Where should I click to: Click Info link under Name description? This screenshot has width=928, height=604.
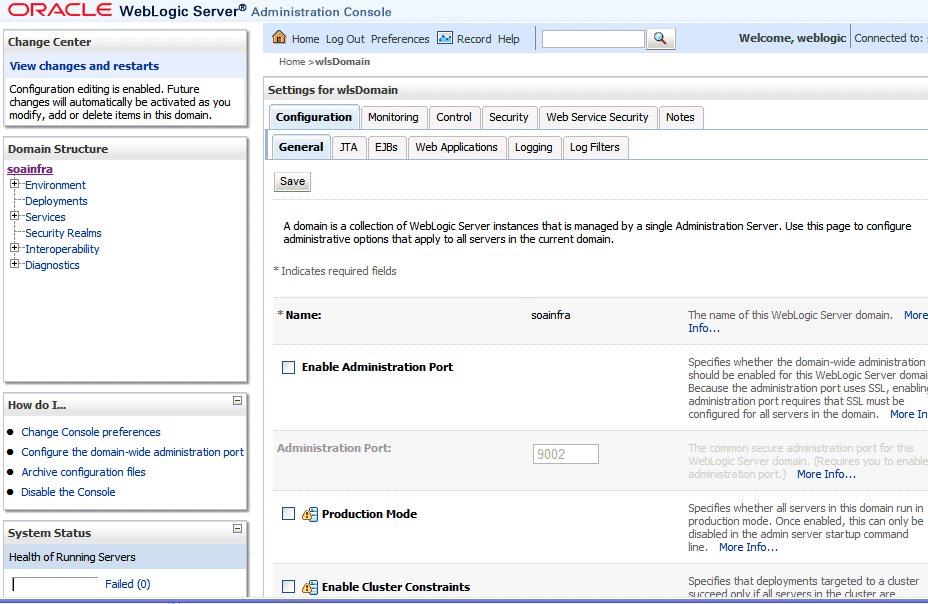[x=704, y=328]
